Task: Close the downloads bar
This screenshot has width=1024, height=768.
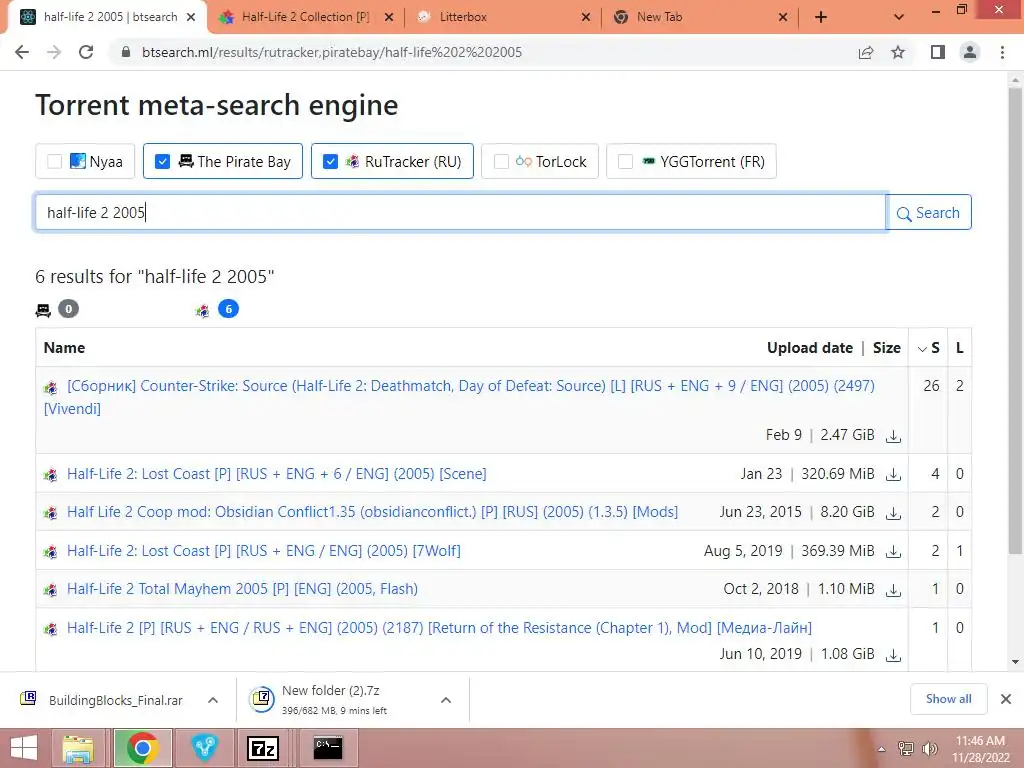Action: point(1006,699)
